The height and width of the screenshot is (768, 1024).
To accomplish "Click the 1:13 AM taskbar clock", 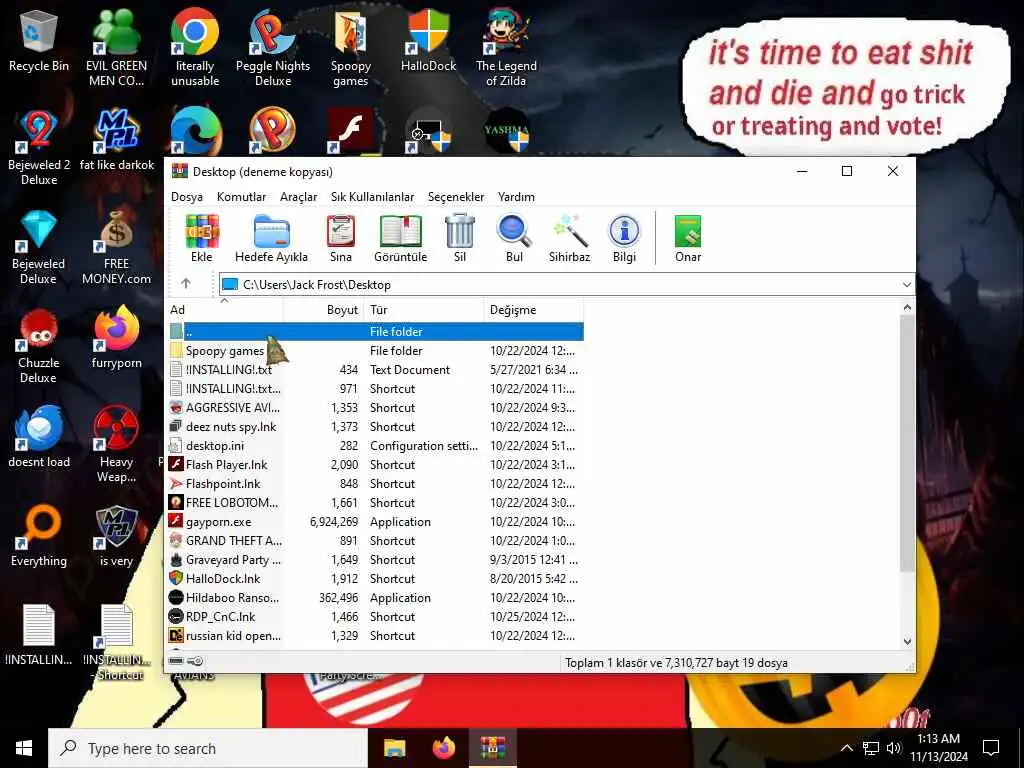I will 938,739.
